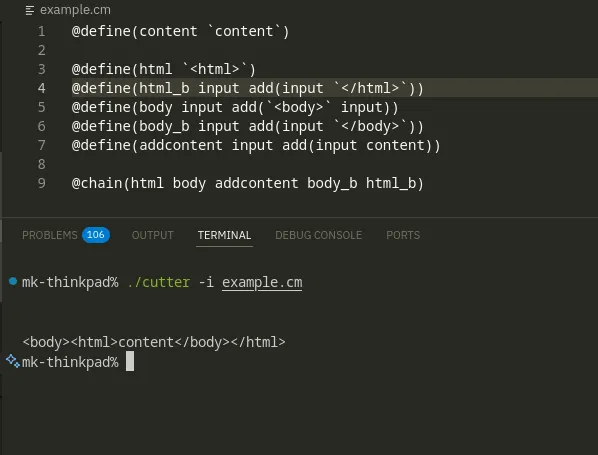
Task: Click the blue dot command status marker
Action: click(13, 281)
